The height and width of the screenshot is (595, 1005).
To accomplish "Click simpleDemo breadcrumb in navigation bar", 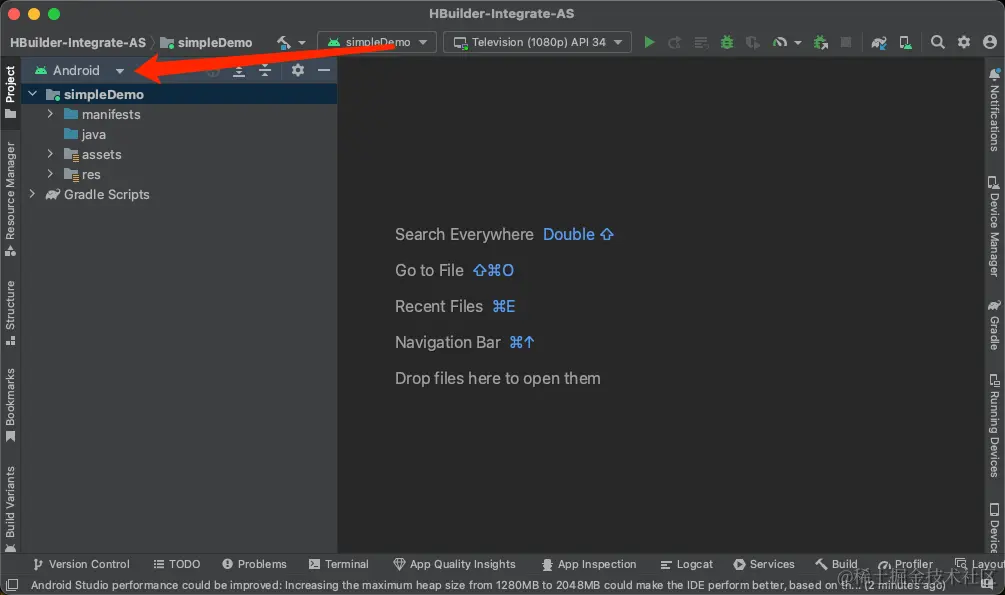I will click(206, 42).
